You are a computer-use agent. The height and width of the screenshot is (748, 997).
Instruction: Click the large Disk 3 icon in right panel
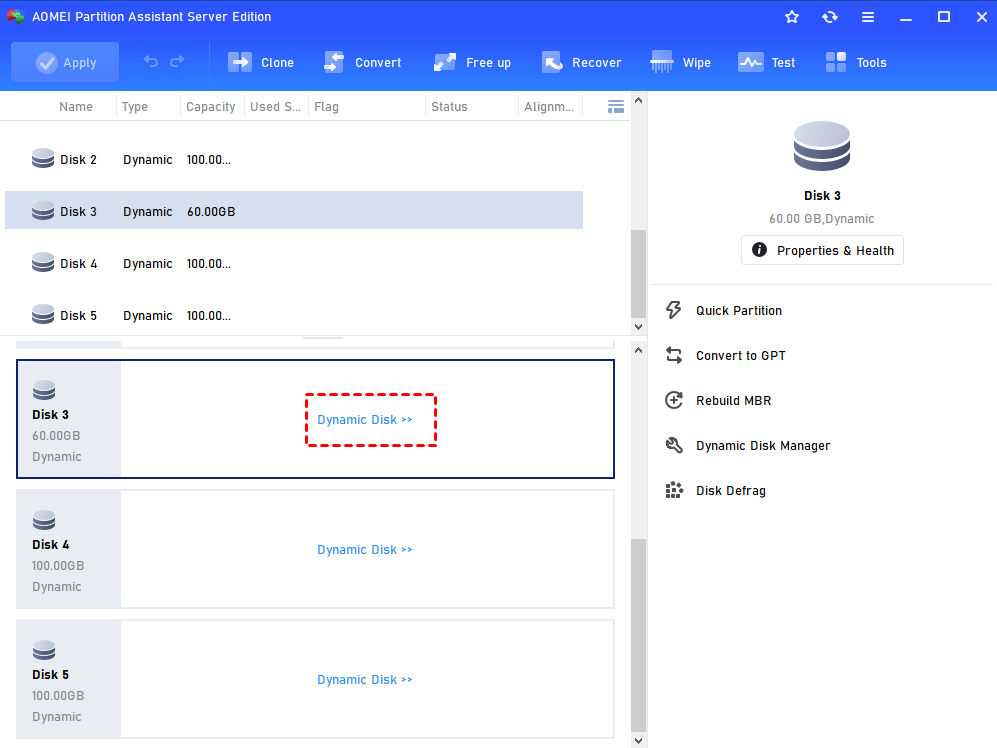coord(822,146)
